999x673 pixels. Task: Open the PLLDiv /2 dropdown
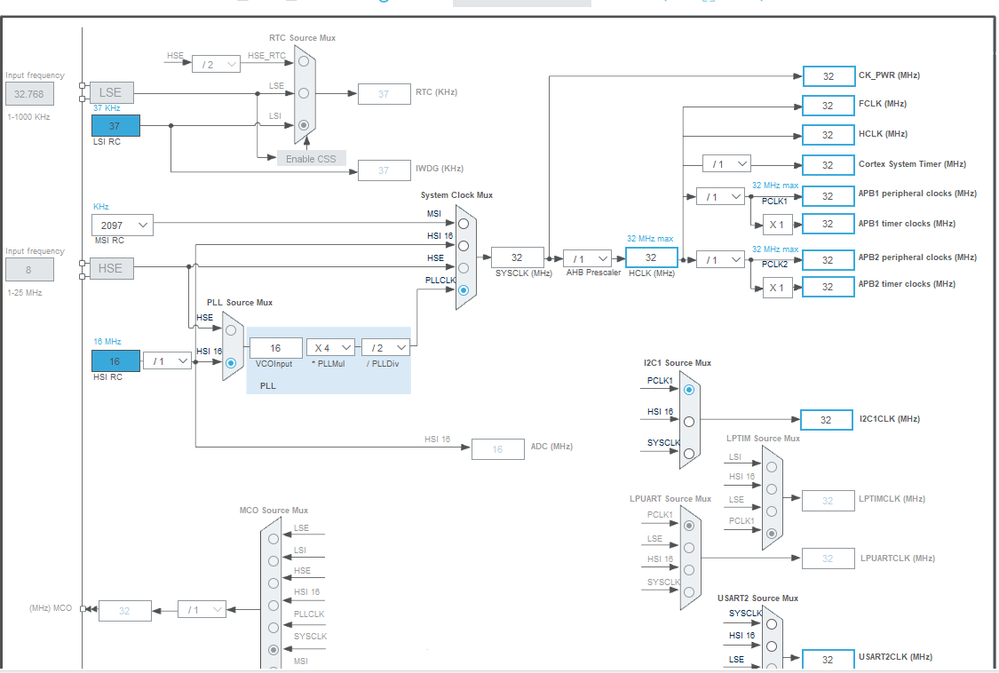coord(385,348)
